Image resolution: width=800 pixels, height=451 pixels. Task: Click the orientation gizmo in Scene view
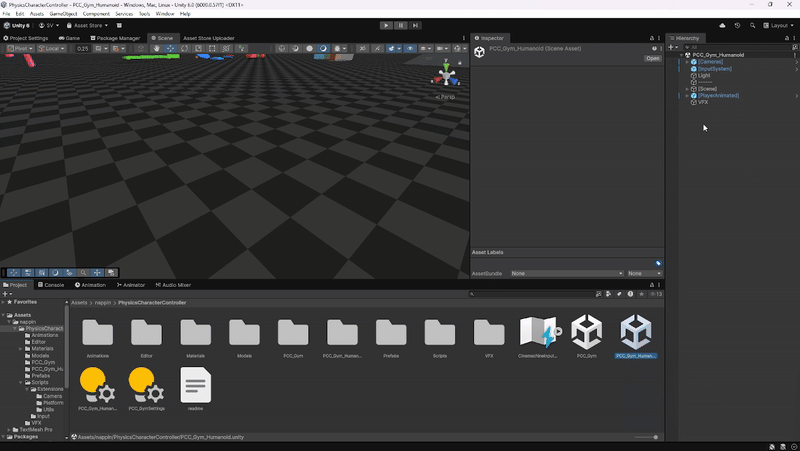point(446,78)
